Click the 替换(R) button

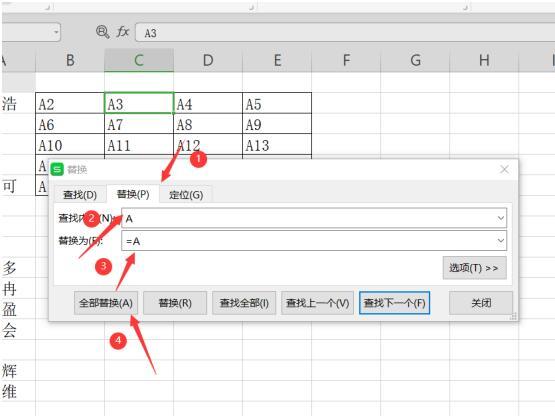tap(175, 303)
